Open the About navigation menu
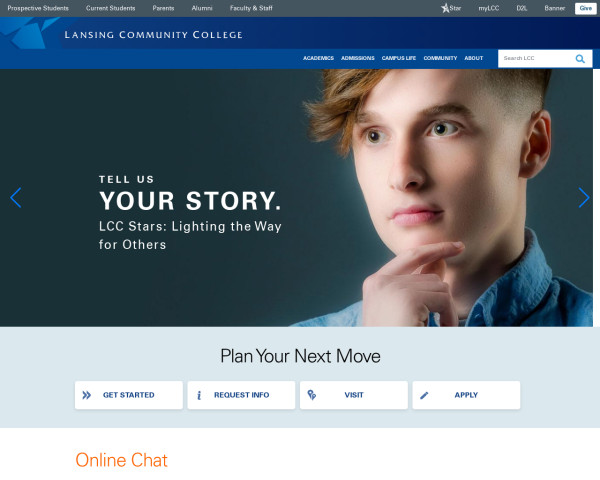The height and width of the screenshot is (480, 600). click(474, 58)
